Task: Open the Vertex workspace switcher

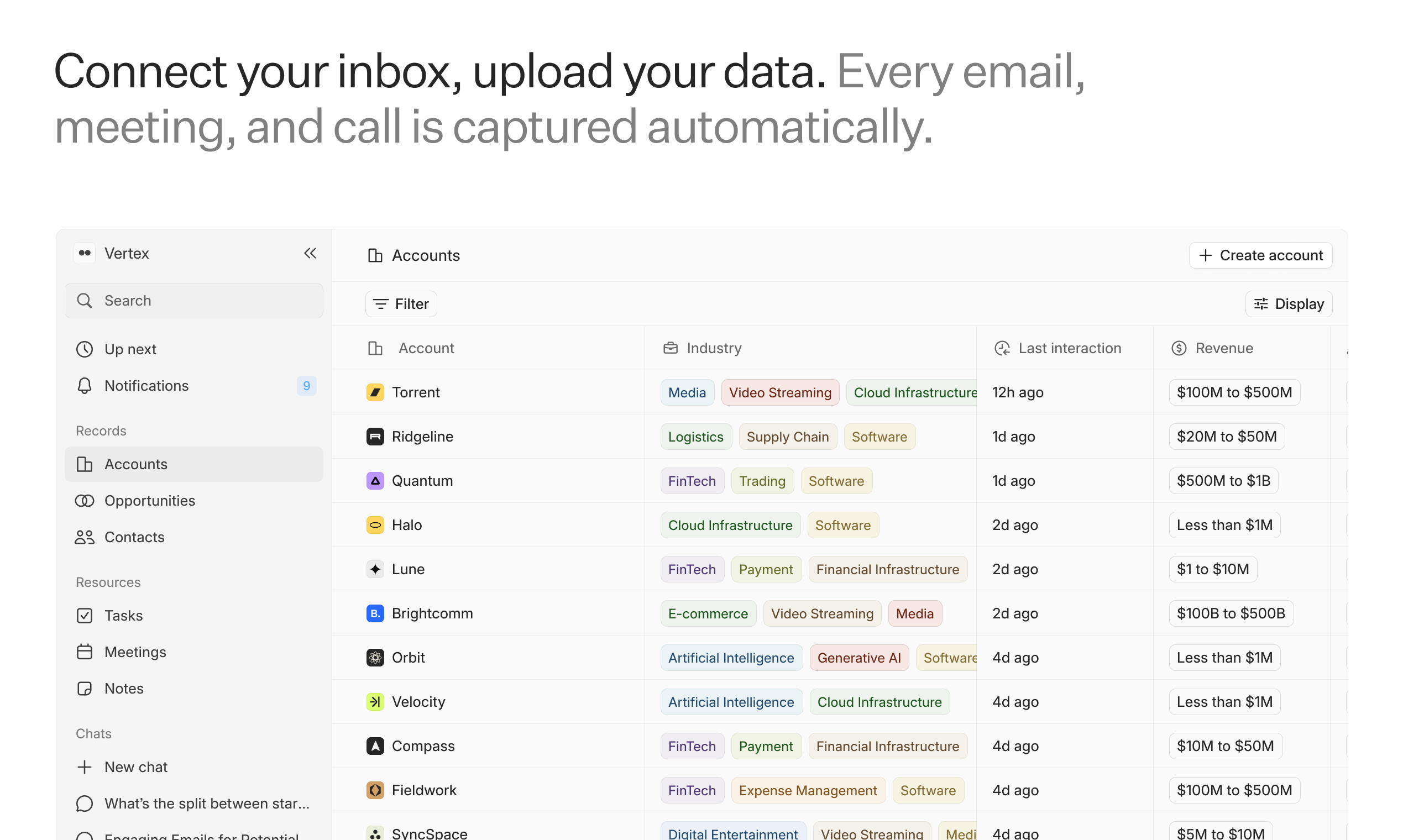Action: 126,253
